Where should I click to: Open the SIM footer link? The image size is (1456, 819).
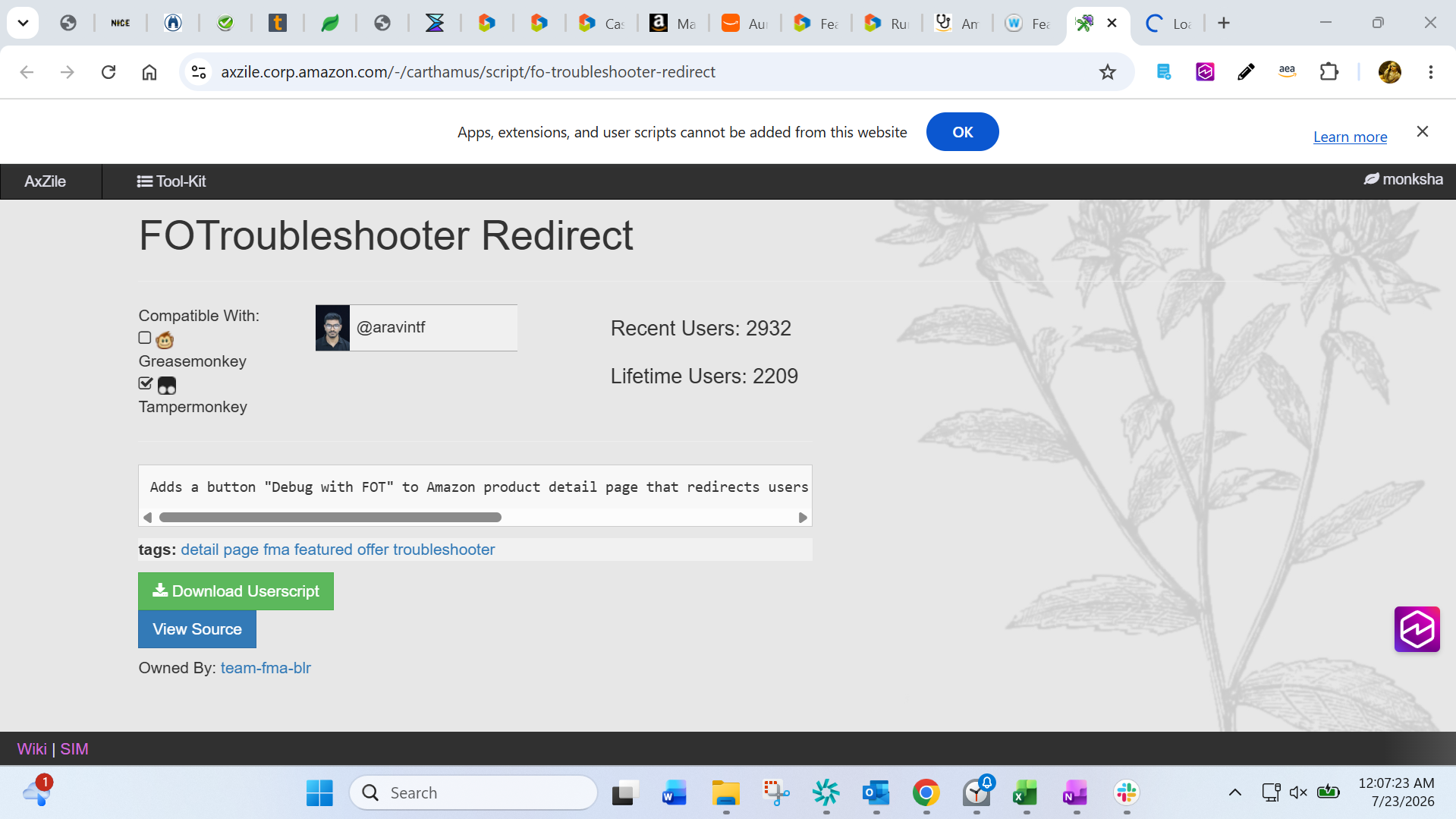click(x=74, y=749)
